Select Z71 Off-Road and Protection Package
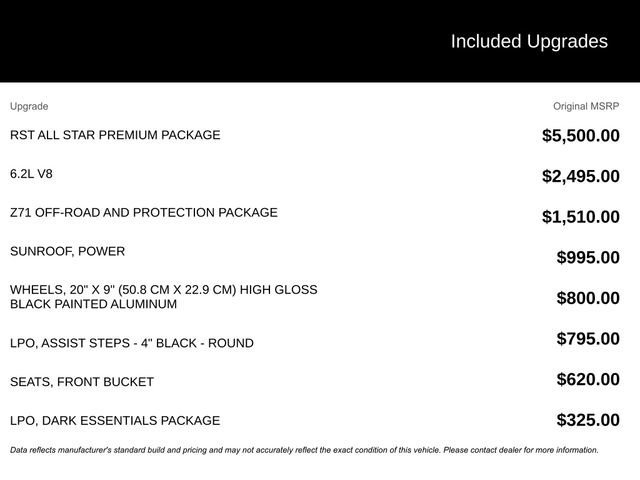This screenshot has width=640, height=480. click(x=144, y=213)
